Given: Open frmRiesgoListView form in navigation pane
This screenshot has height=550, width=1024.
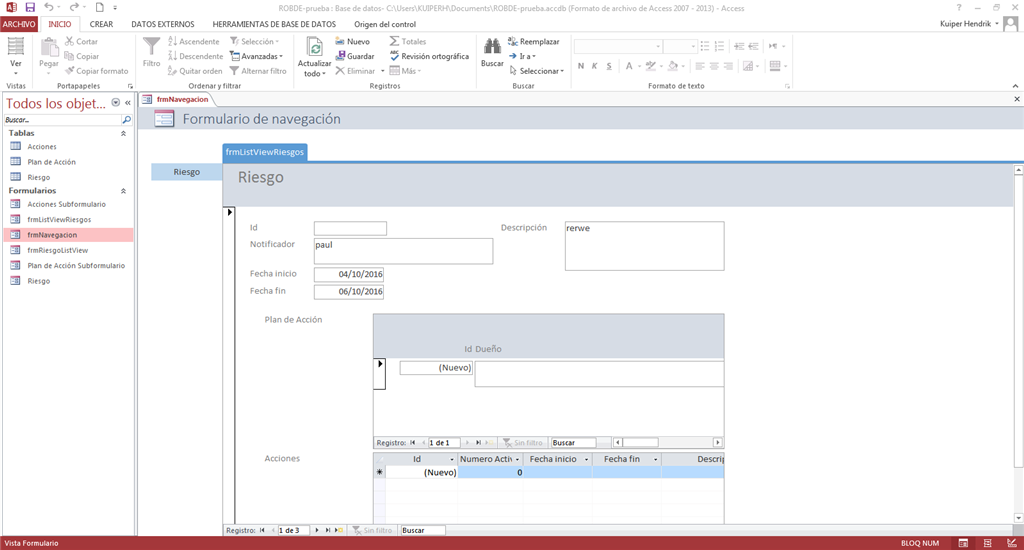Looking at the screenshot, I should (x=57, y=250).
